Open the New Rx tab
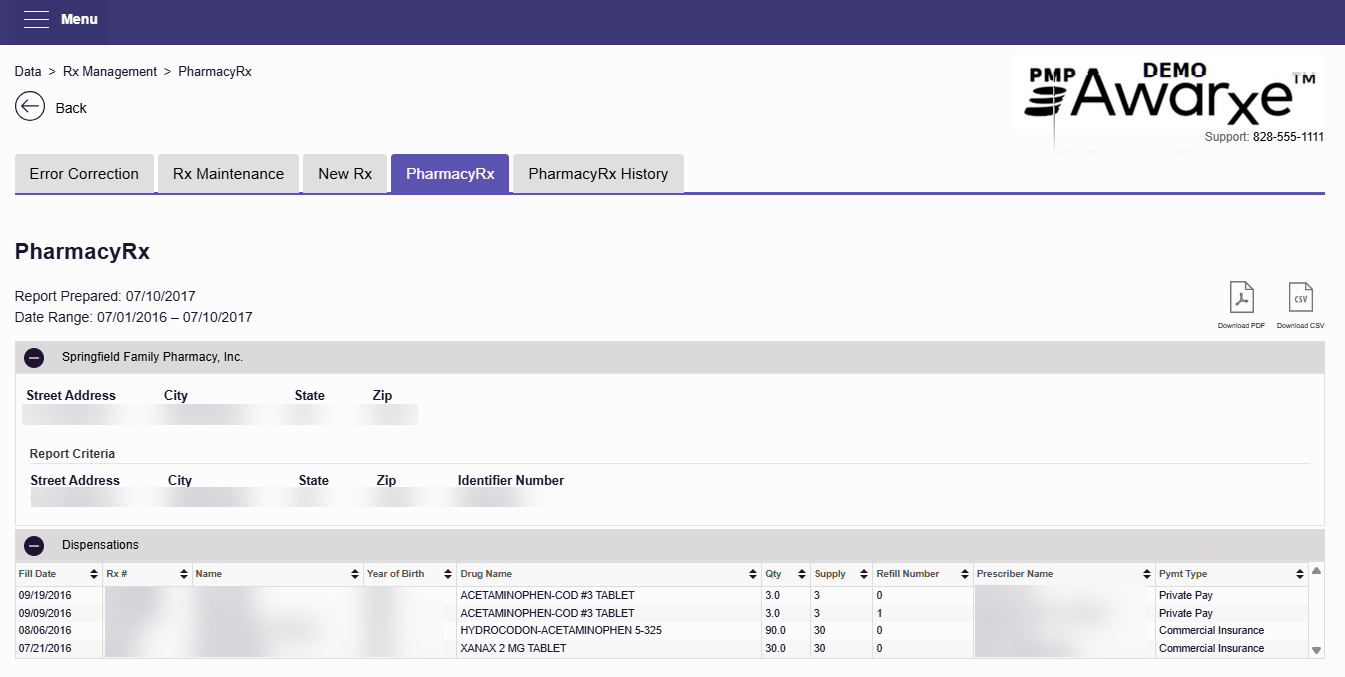The width and height of the screenshot is (1345, 677). pos(345,173)
